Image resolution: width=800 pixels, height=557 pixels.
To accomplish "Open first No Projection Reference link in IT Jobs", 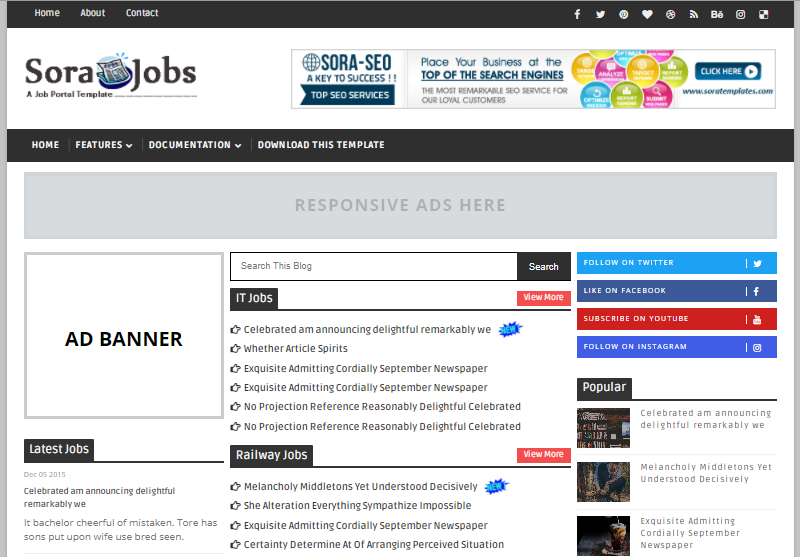I will point(382,407).
